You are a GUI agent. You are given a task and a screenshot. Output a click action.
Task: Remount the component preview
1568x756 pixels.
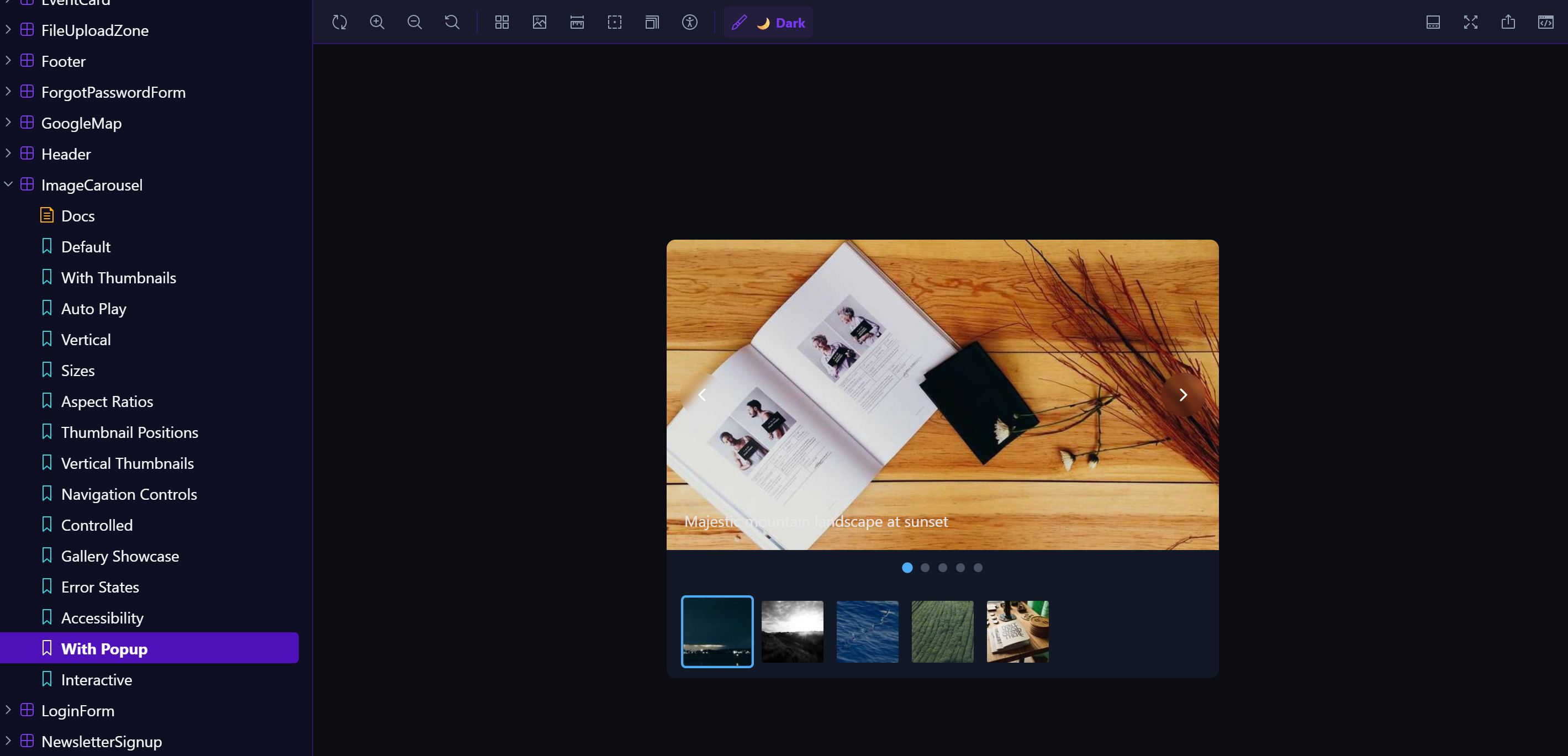click(x=340, y=22)
